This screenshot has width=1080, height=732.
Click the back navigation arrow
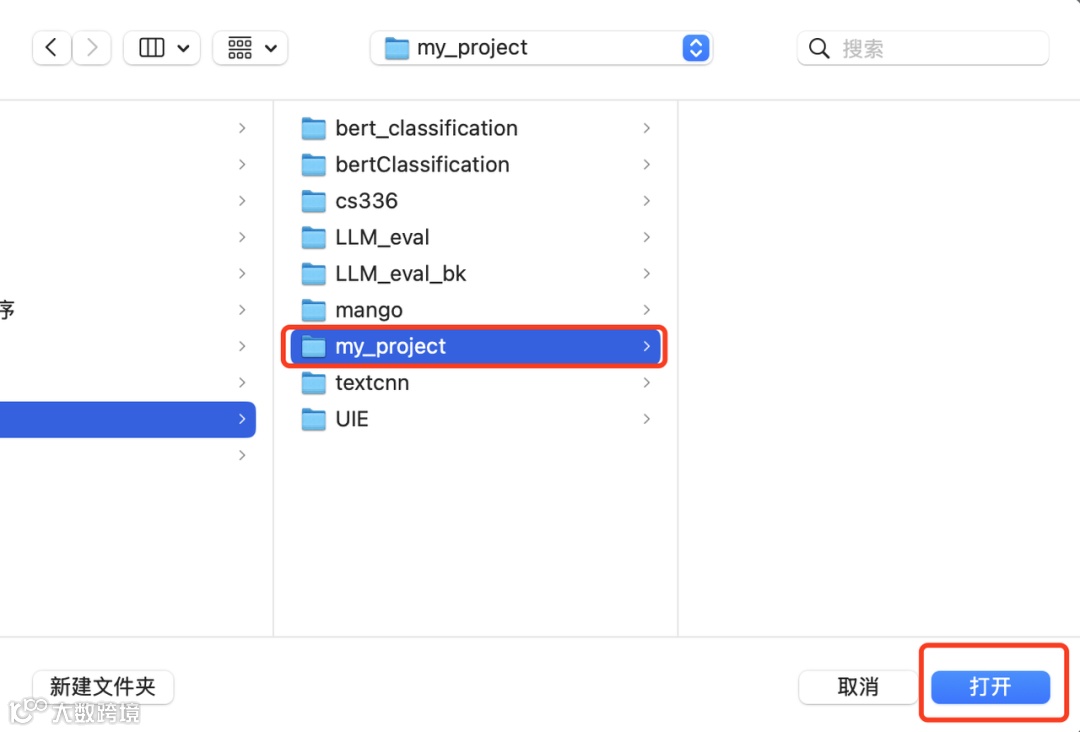(x=52, y=47)
